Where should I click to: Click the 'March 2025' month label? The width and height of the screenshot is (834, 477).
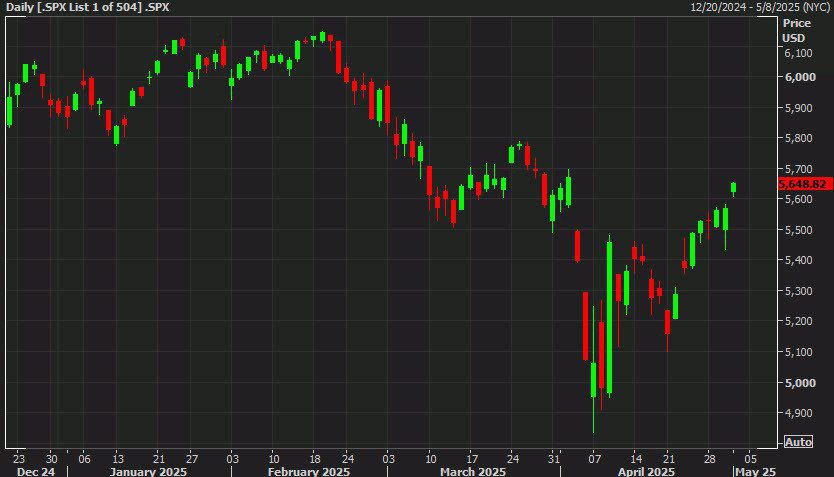(473, 472)
